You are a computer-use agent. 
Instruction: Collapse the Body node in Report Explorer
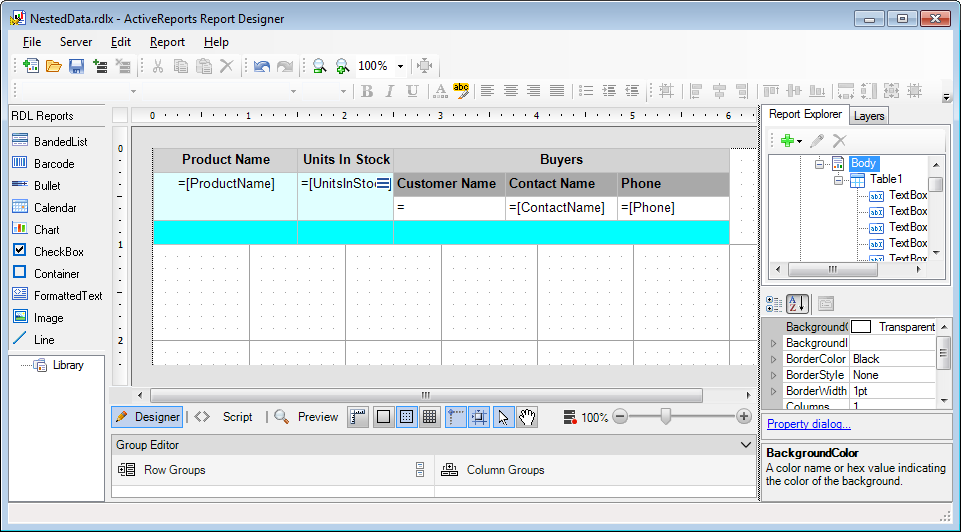pyautogui.click(x=819, y=164)
